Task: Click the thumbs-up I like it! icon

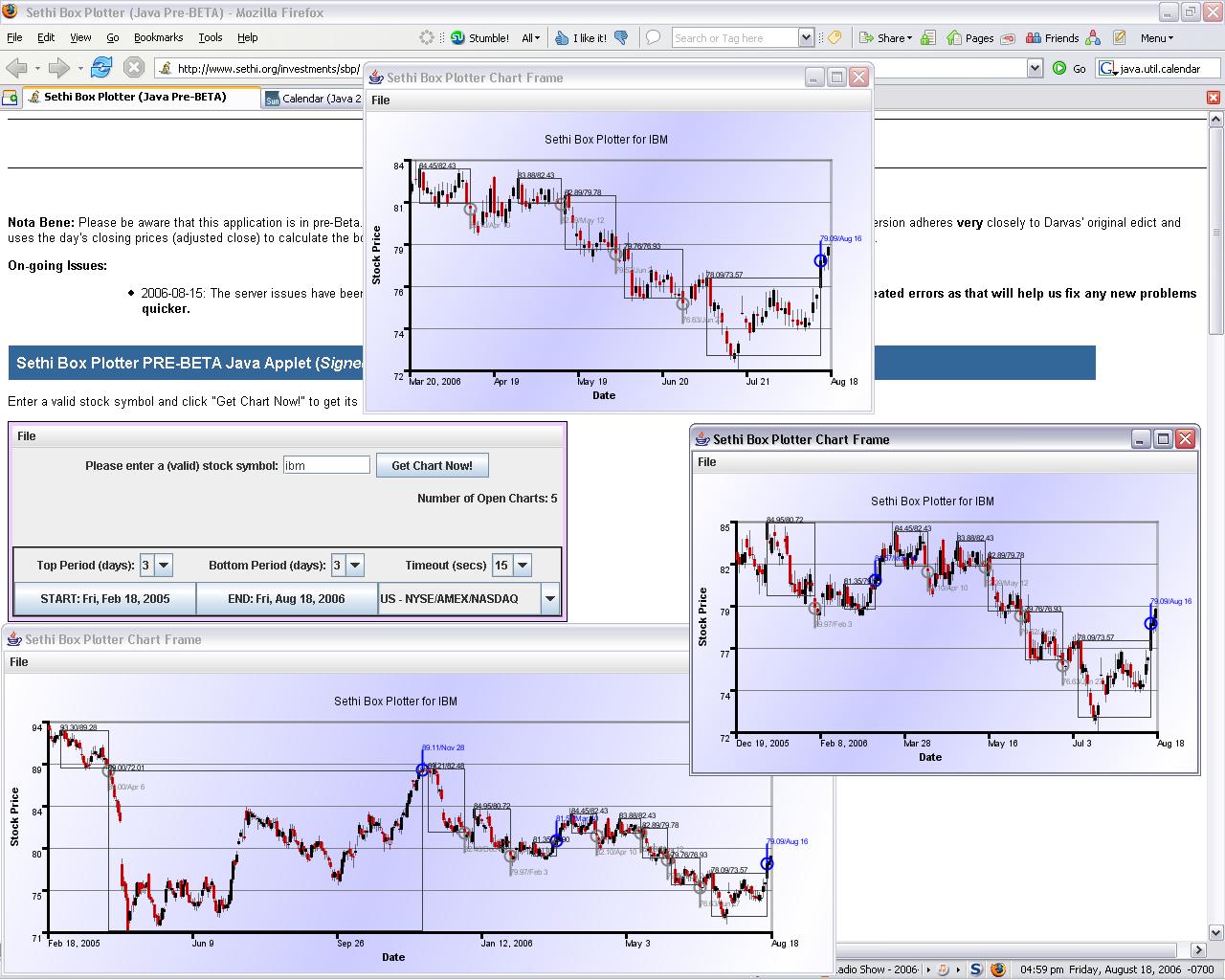Action: tap(563, 38)
